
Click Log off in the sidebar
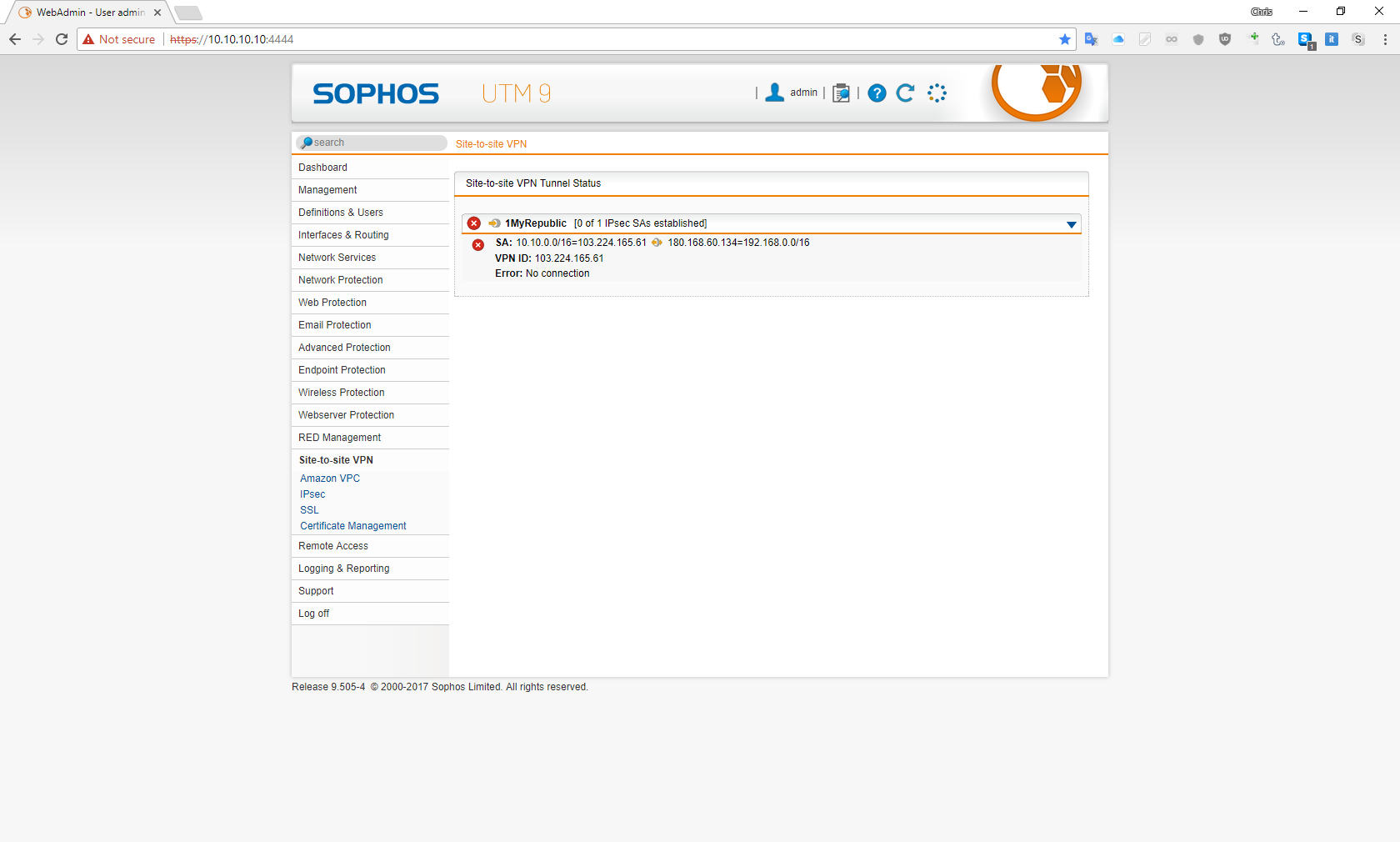point(370,614)
